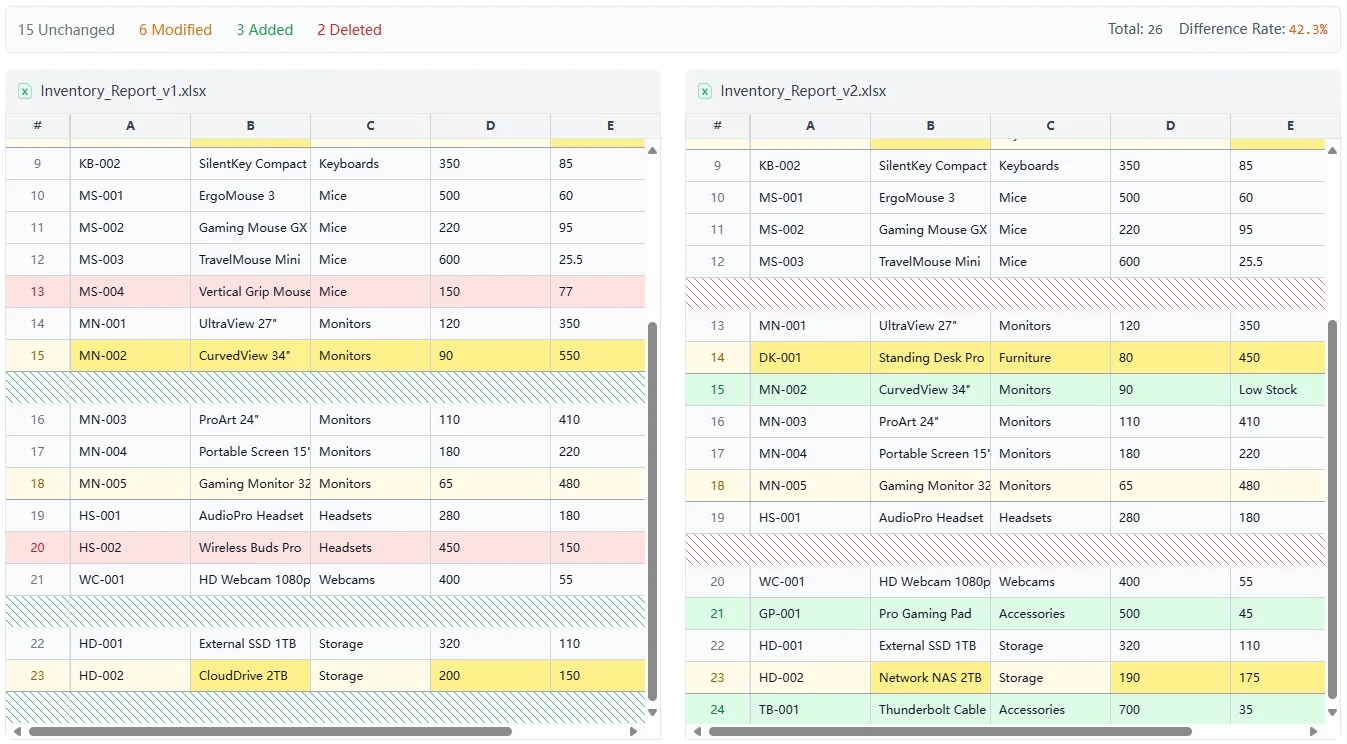Select column header '#' in left panel

[x=37, y=126]
